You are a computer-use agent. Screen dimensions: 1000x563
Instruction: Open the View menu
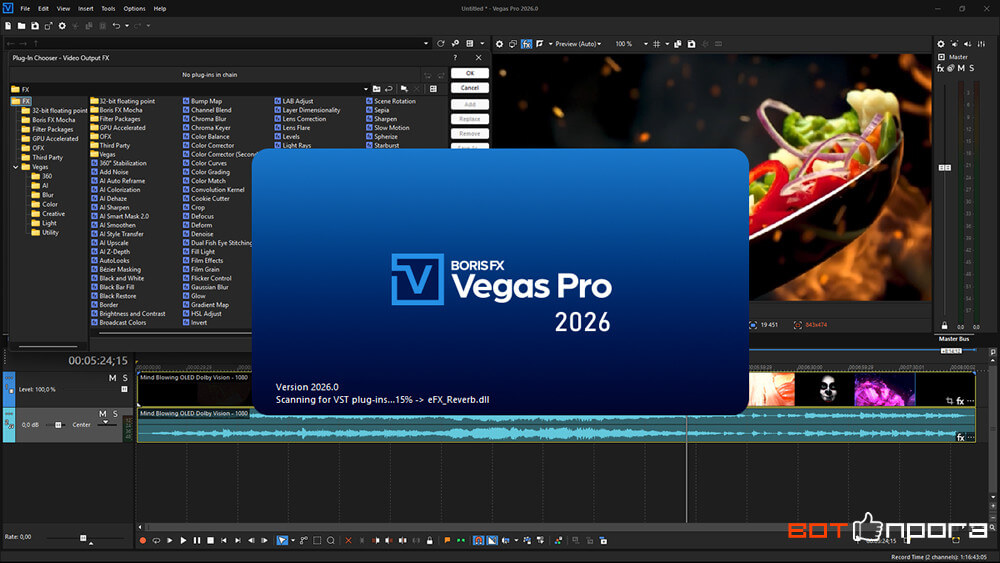click(64, 9)
